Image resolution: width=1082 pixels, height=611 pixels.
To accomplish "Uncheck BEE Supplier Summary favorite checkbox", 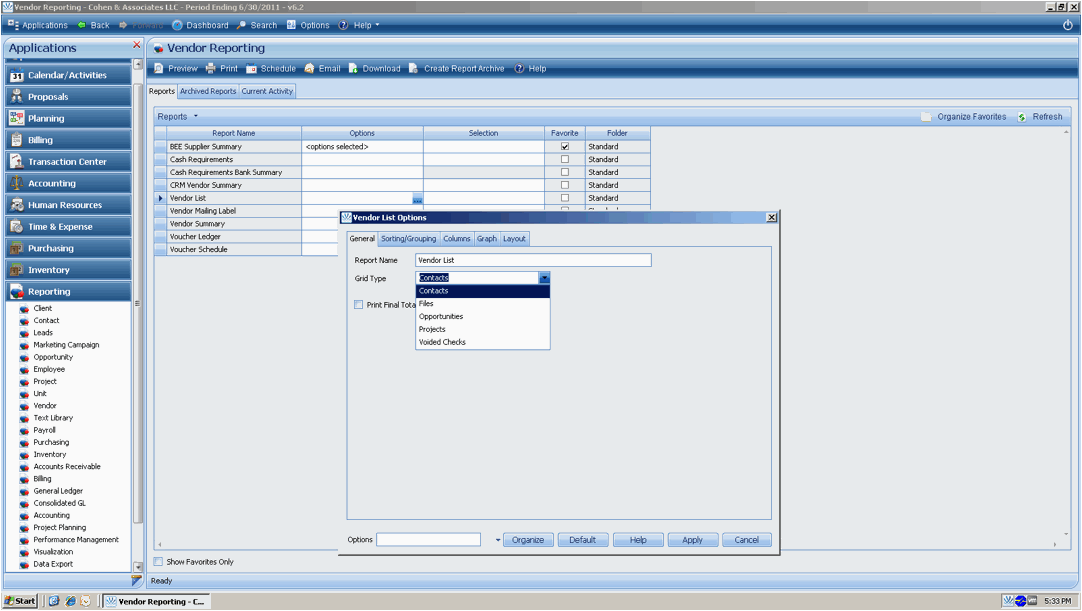I will (565, 147).
